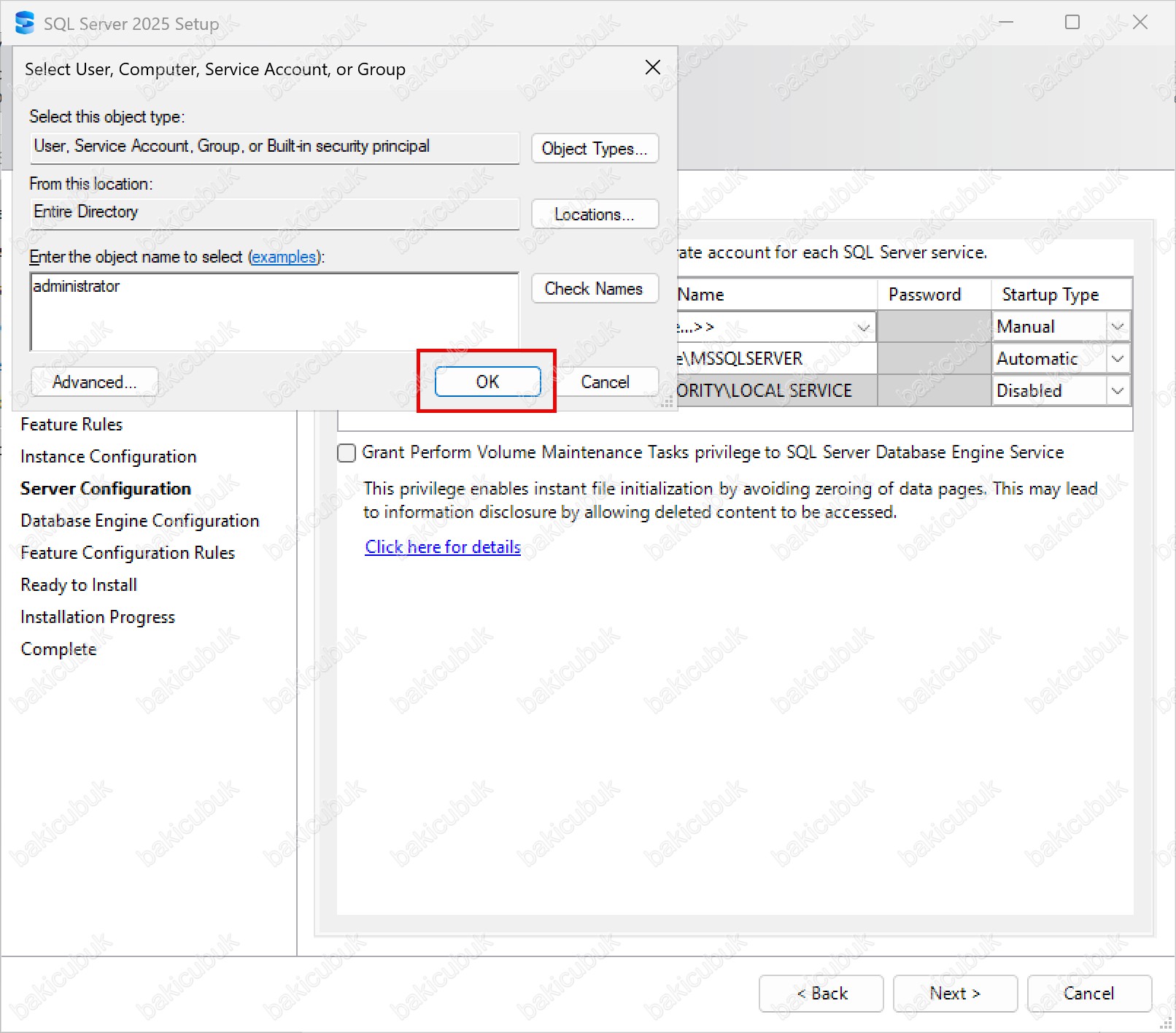The width and height of the screenshot is (1176, 1033).
Task: Open the Disabled startup type dropdown
Action: coord(1117,391)
